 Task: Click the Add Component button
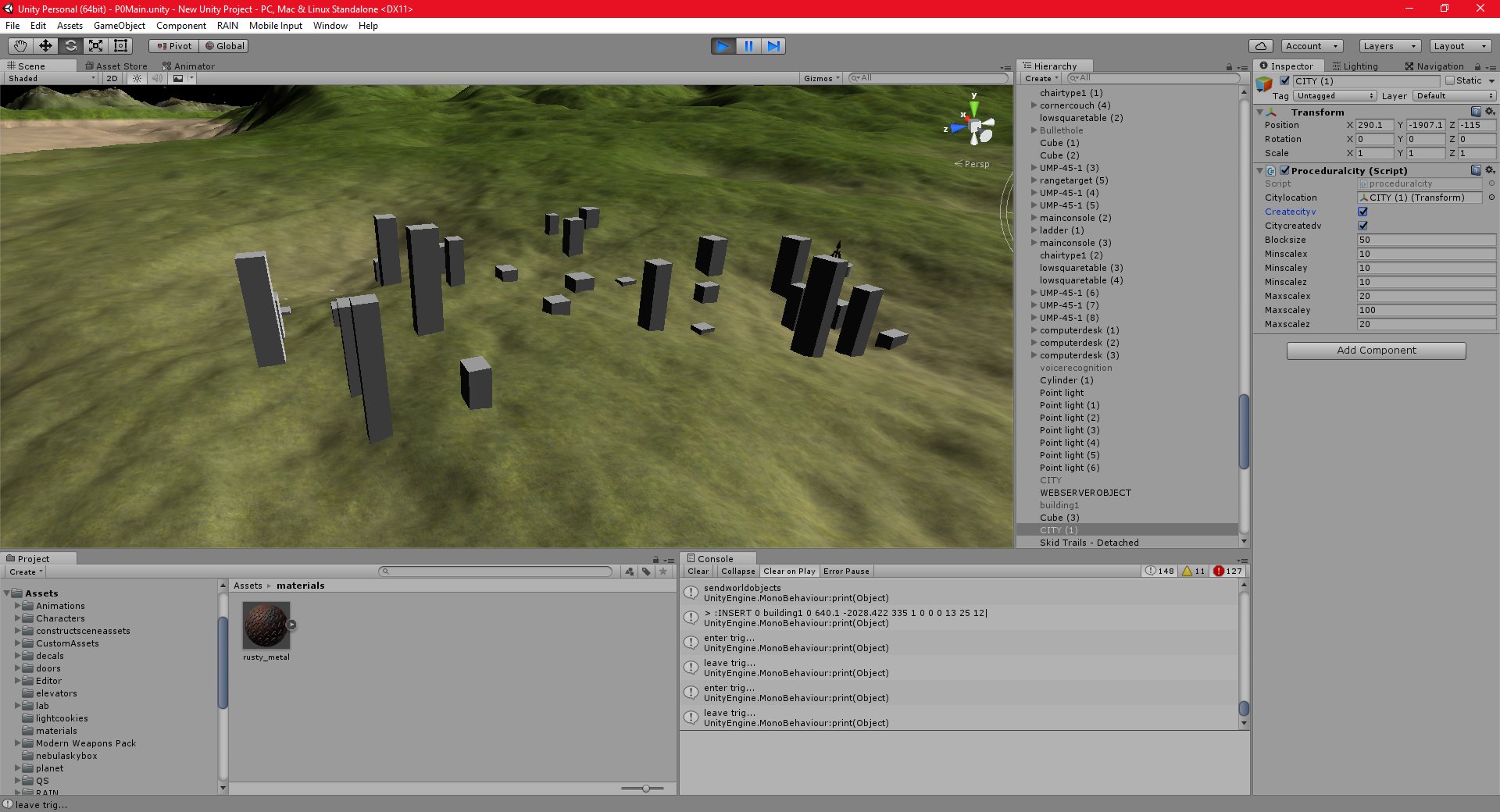(x=1376, y=351)
